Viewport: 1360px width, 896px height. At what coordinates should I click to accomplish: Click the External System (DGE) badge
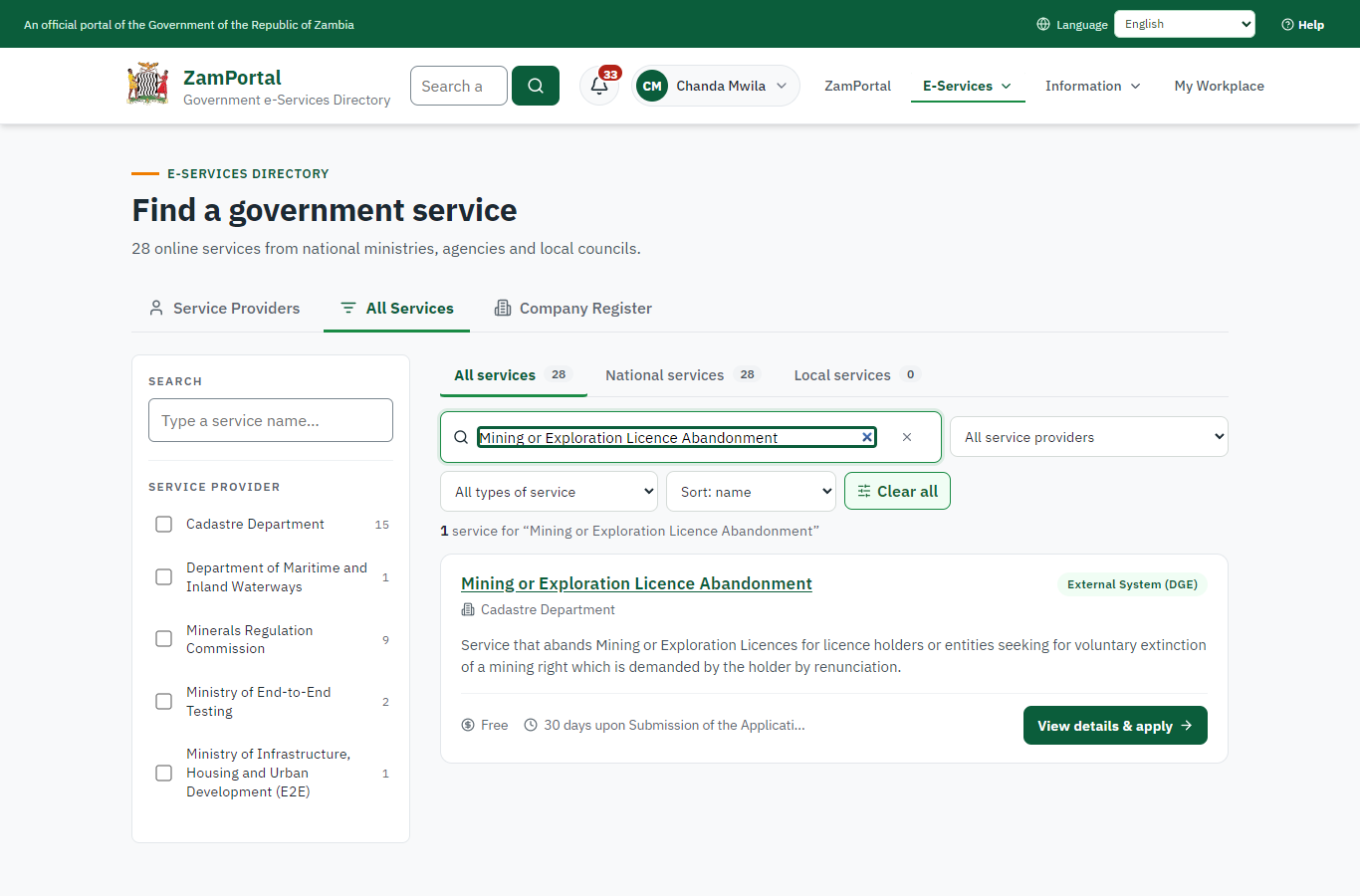pyautogui.click(x=1132, y=584)
